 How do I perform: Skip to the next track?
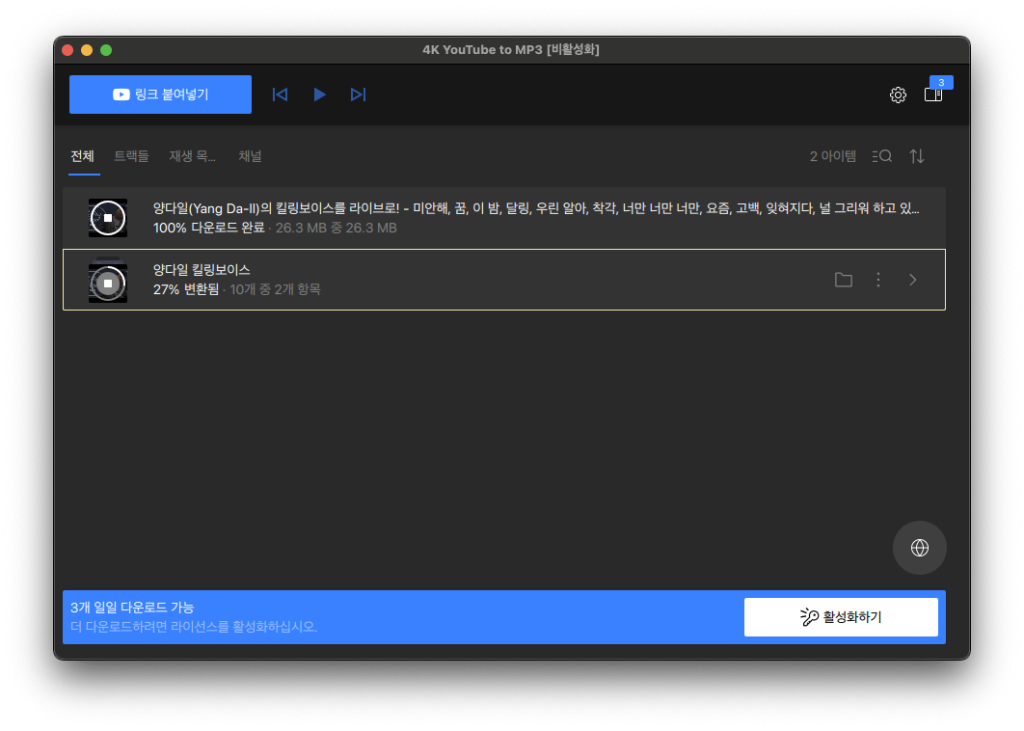click(x=358, y=95)
